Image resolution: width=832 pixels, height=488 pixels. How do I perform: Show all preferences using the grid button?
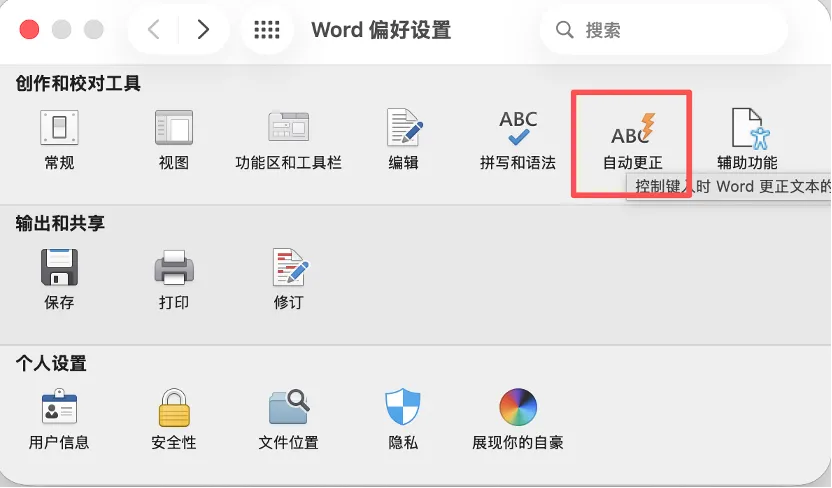[267, 30]
